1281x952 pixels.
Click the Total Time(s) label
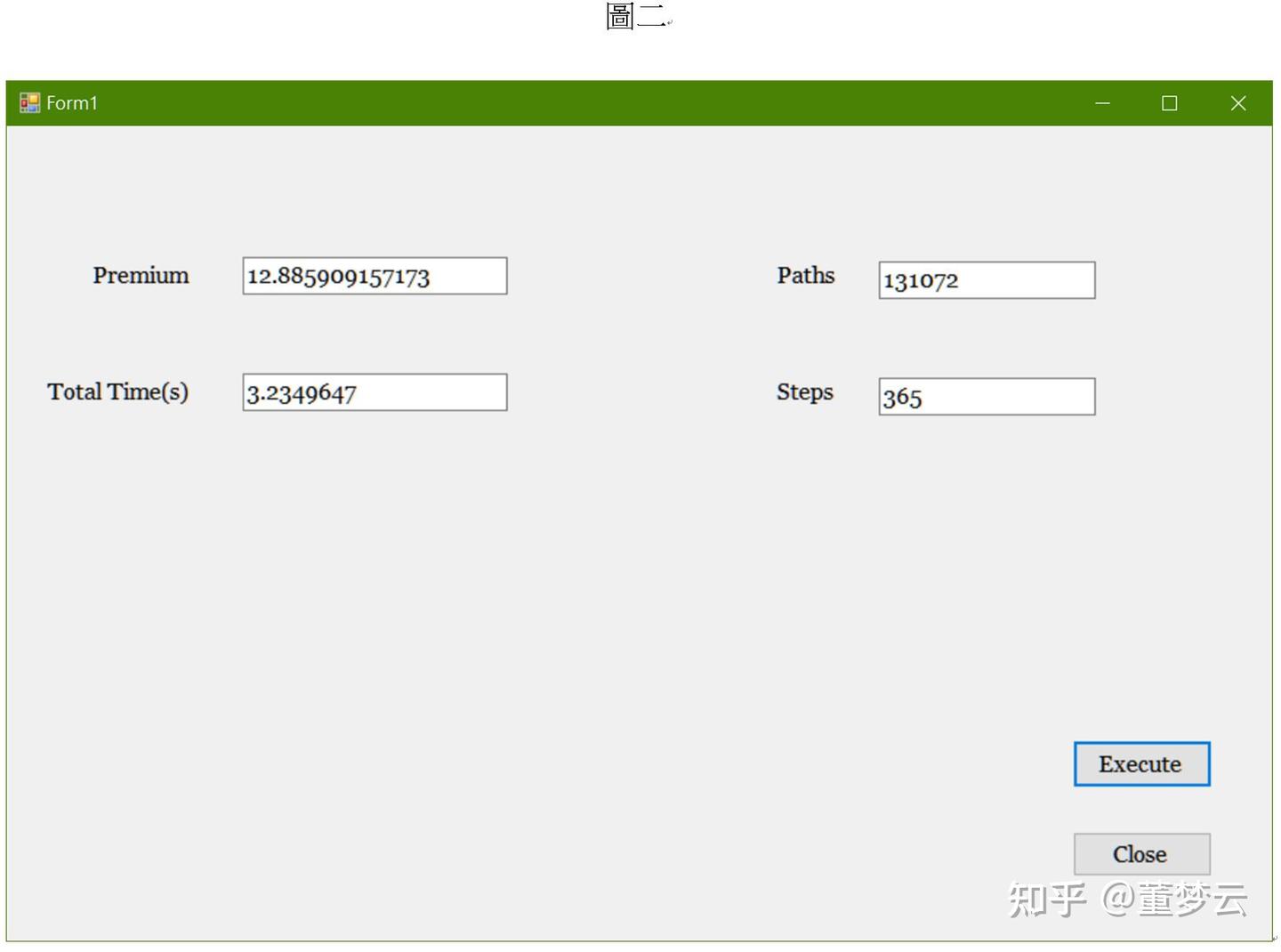(x=118, y=391)
